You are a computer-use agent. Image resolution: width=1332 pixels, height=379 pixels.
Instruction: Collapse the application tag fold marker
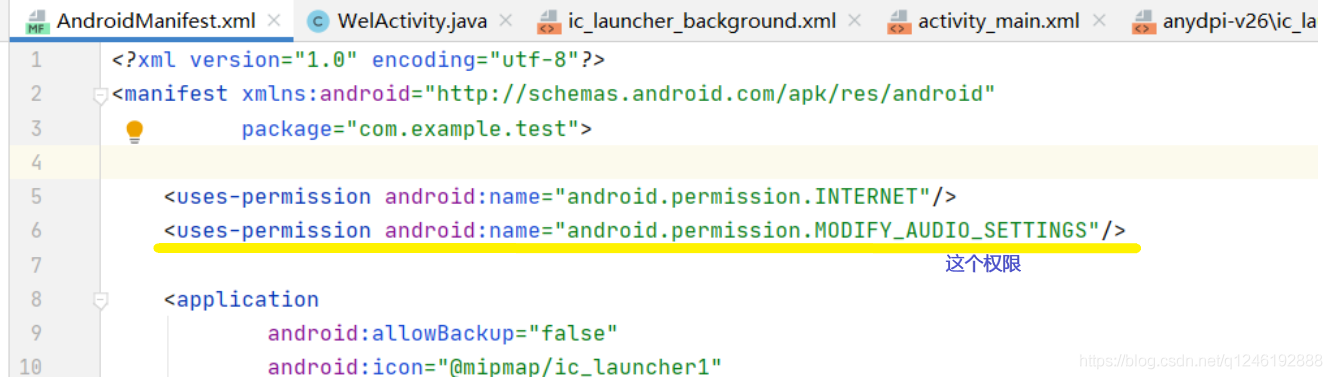coord(99,300)
